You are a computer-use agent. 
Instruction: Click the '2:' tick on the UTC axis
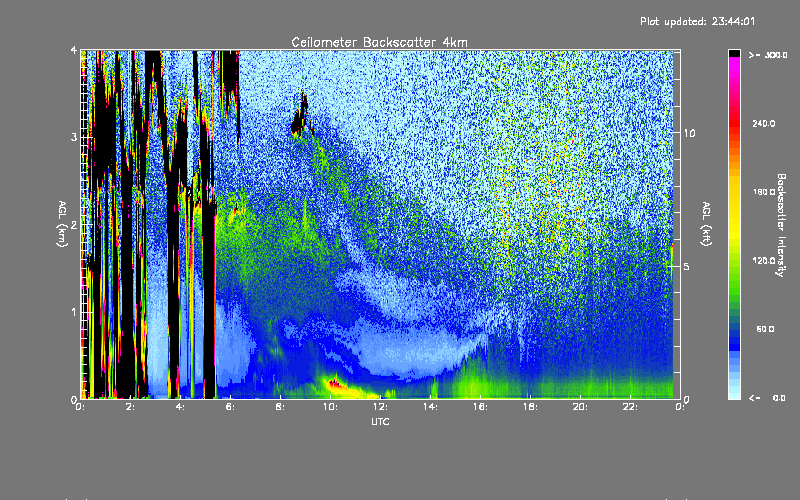(x=130, y=407)
